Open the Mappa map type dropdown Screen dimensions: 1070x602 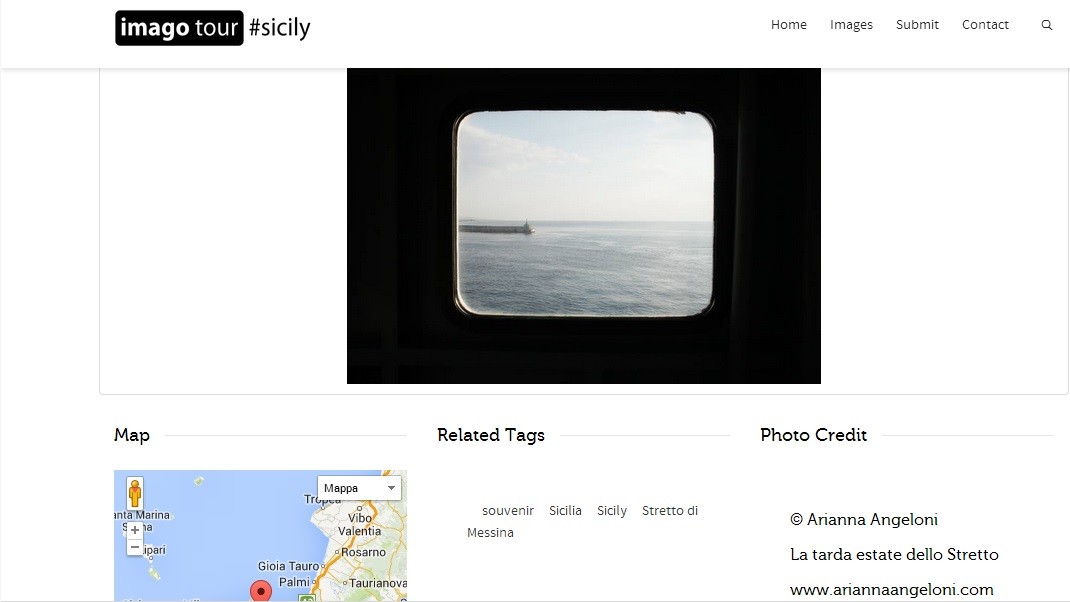coord(359,488)
